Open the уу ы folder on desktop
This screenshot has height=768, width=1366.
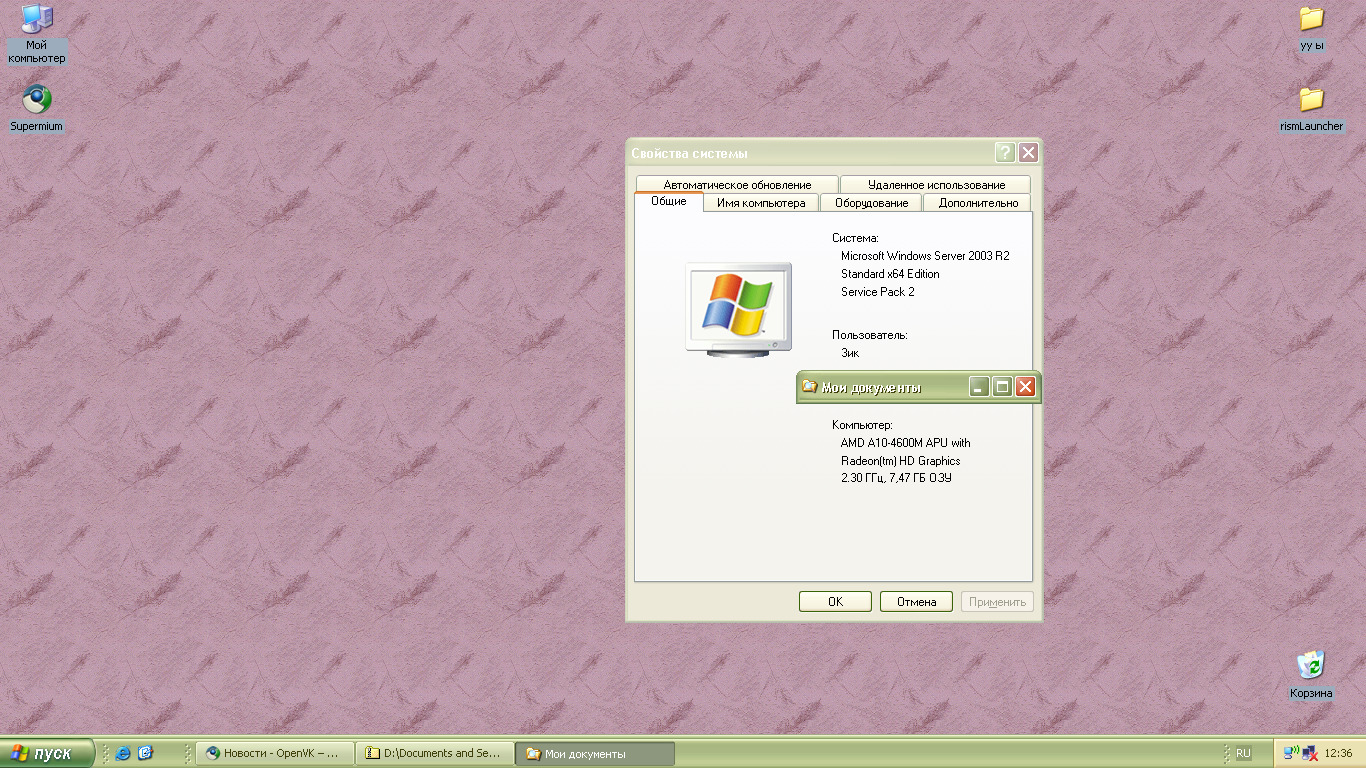tap(1311, 28)
